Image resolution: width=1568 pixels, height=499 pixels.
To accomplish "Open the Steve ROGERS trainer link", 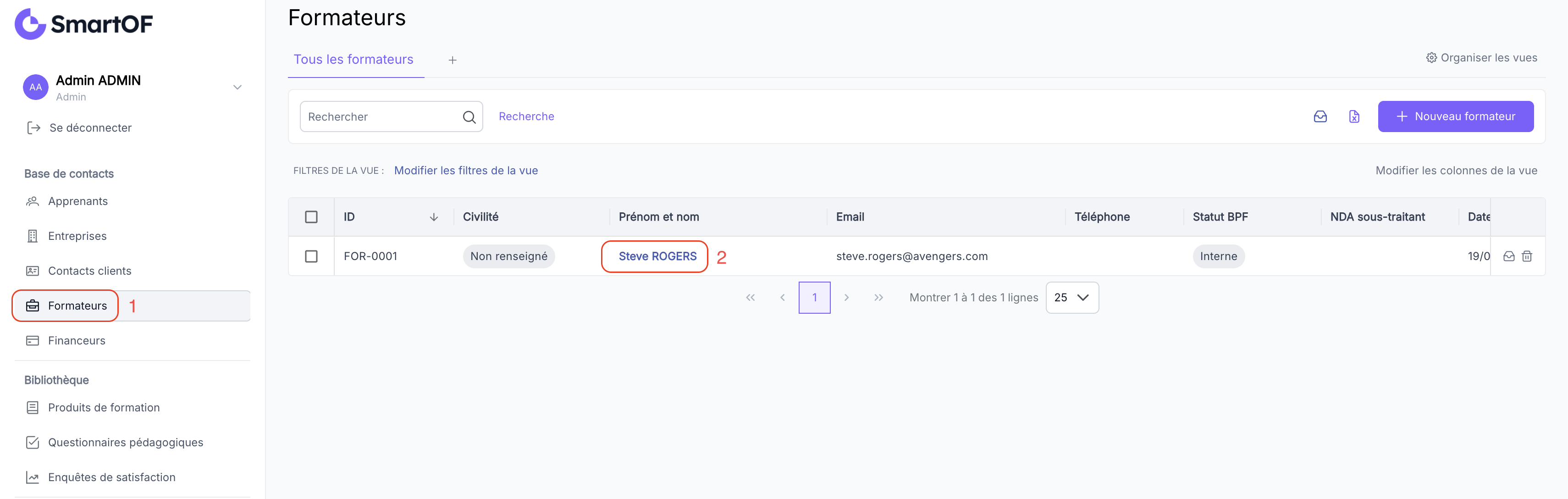I will pyautogui.click(x=657, y=256).
